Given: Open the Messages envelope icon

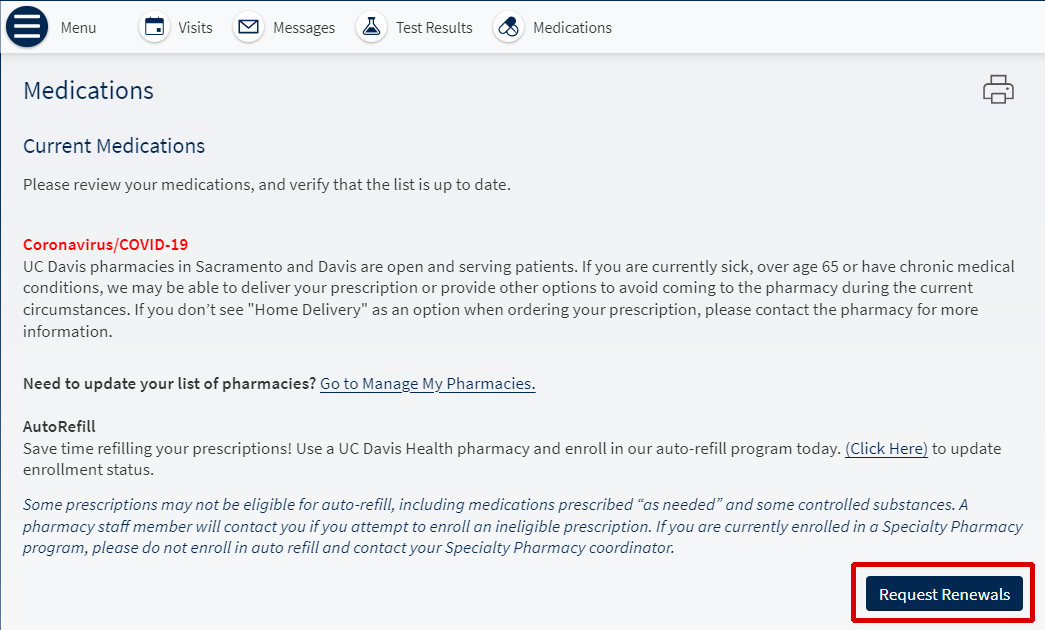Looking at the screenshot, I should (248, 26).
